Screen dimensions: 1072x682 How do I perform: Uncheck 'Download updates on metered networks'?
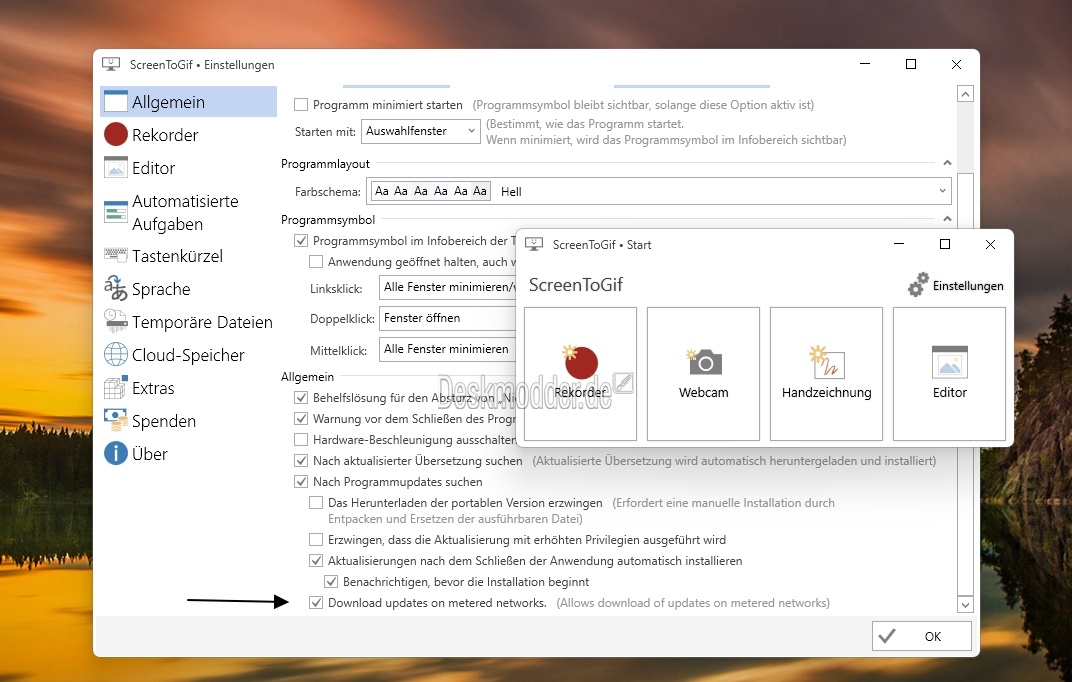coord(316,603)
